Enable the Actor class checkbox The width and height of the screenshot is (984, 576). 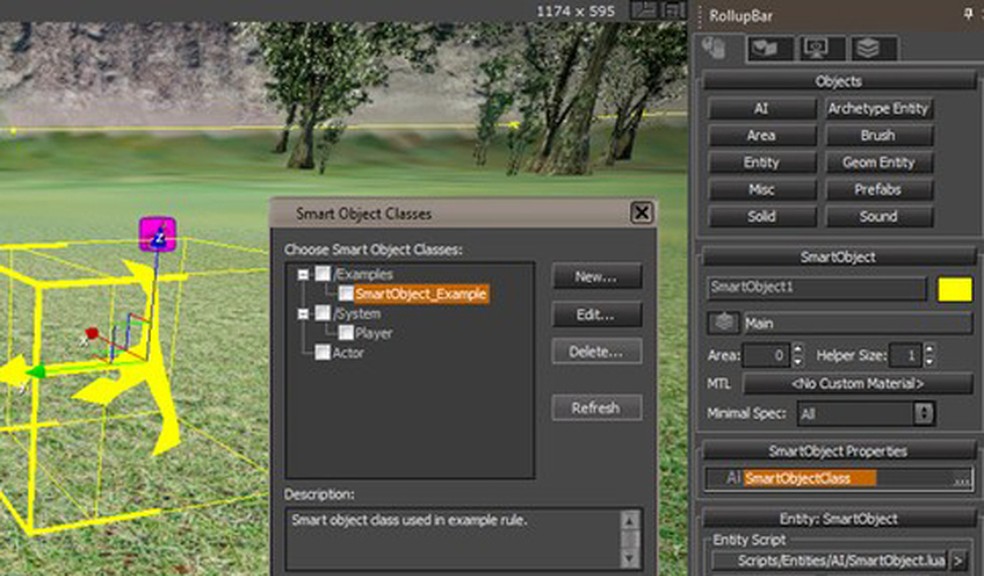322,353
